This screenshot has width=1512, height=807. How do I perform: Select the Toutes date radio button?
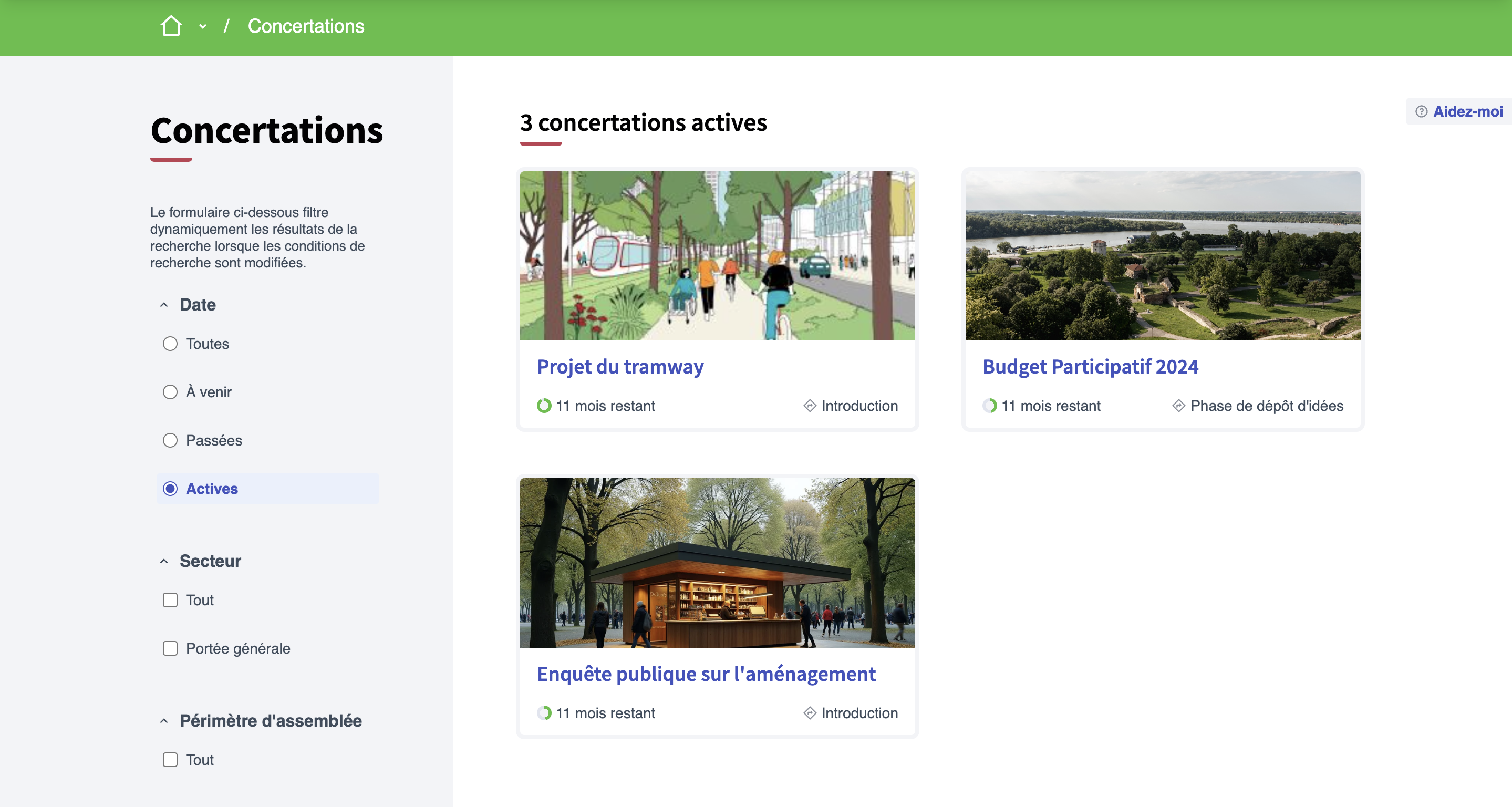point(170,344)
